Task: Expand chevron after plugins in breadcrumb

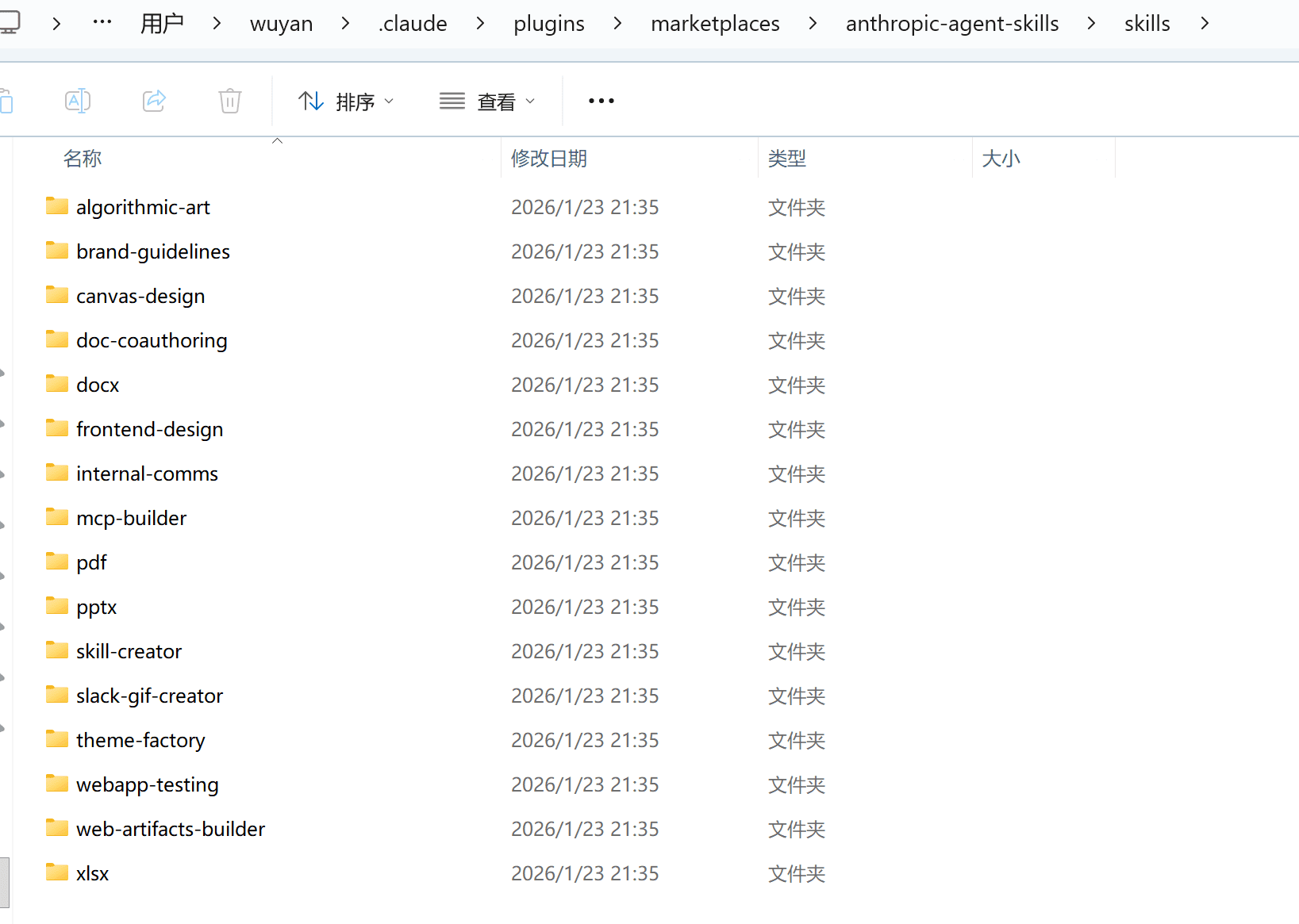Action: [x=617, y=24]
